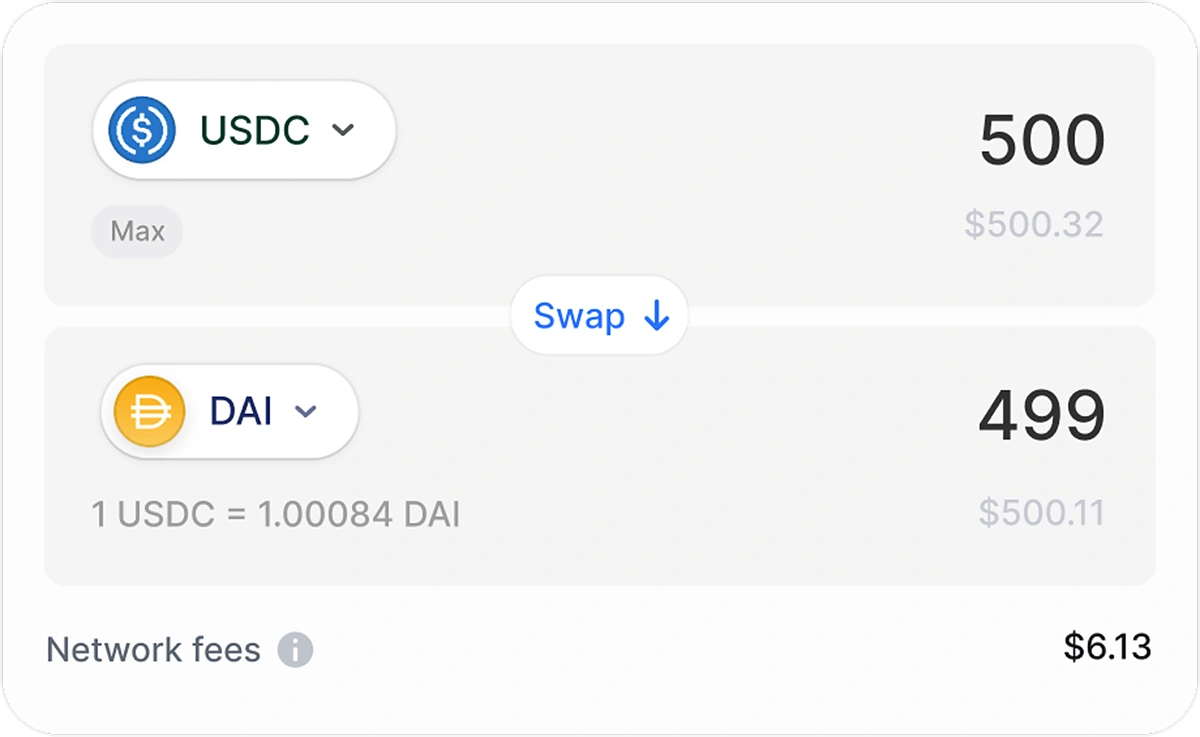Click the Network fees label
This screenshot has width=1200, height=737.
153,649
